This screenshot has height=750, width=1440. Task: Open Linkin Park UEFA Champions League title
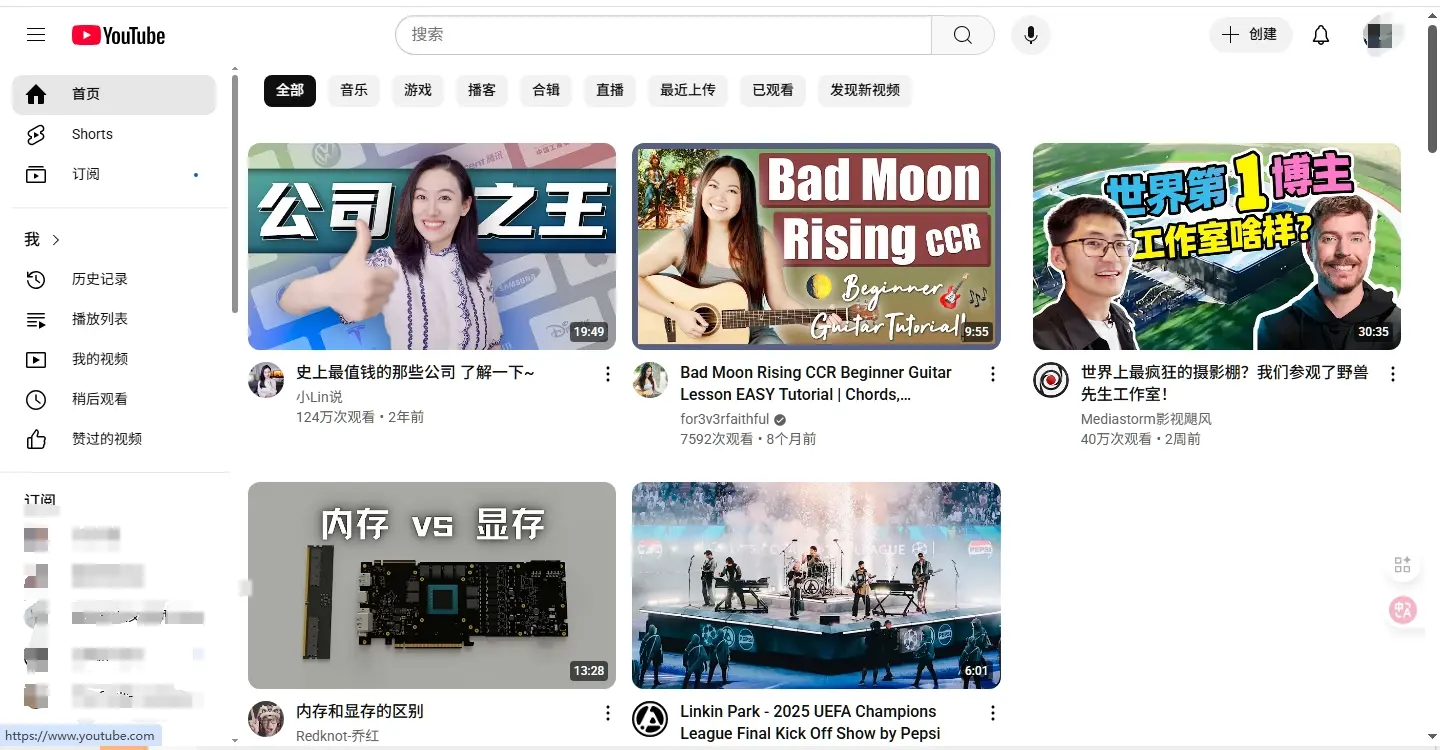click(x=810, y=722)
